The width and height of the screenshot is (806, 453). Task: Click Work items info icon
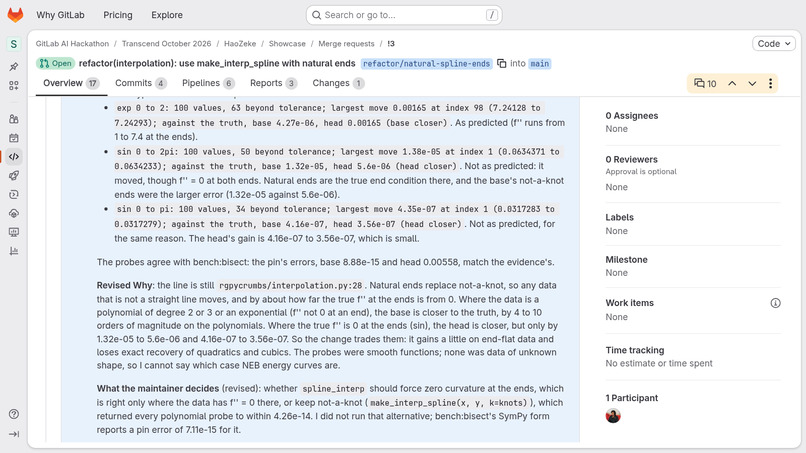coord(775,303)
